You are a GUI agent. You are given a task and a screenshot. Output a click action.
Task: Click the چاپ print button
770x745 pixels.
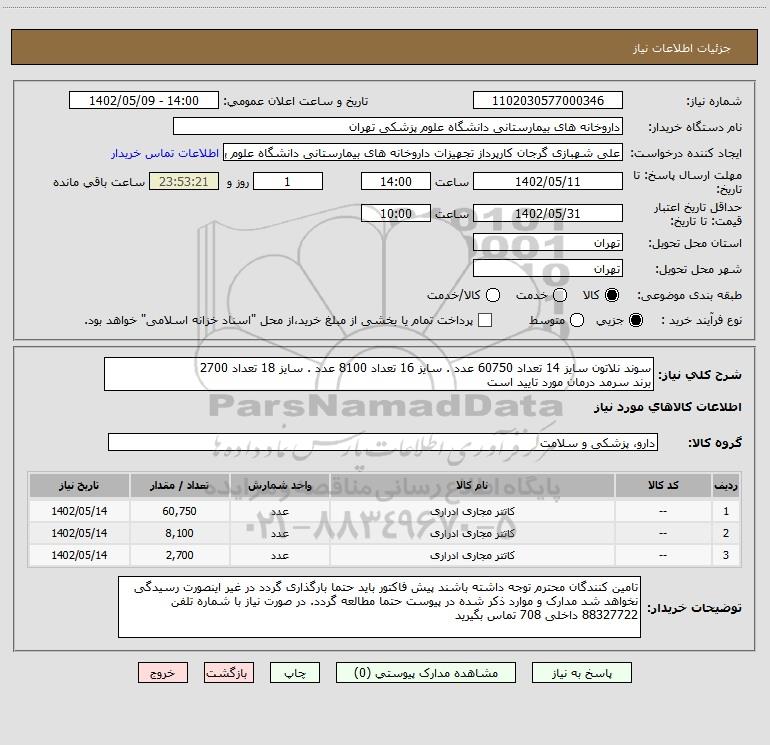pyautogui.click(x=295, y=673)
